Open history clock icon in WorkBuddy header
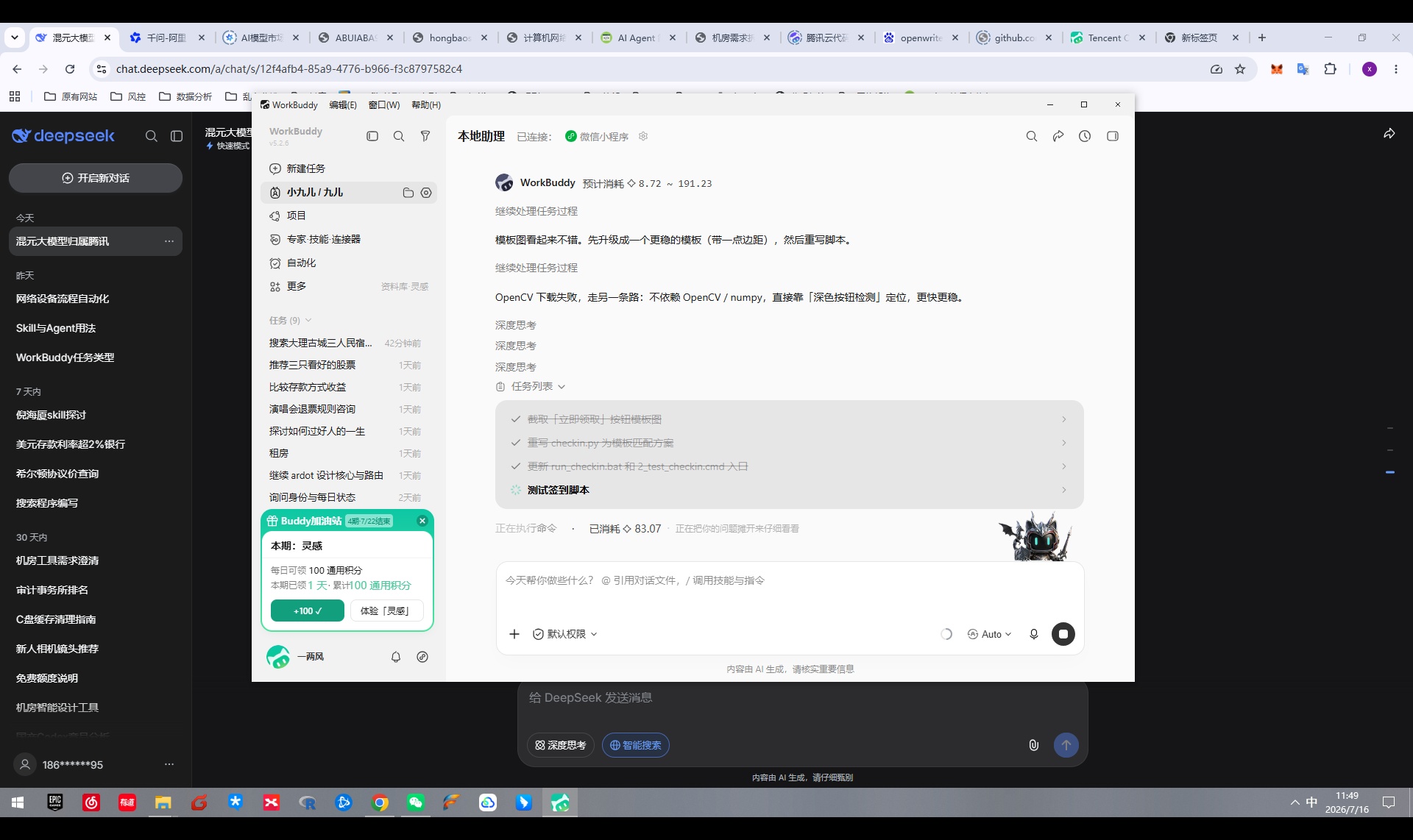The width and height of the screenshot is (1413, 840). click(1085, 136)
